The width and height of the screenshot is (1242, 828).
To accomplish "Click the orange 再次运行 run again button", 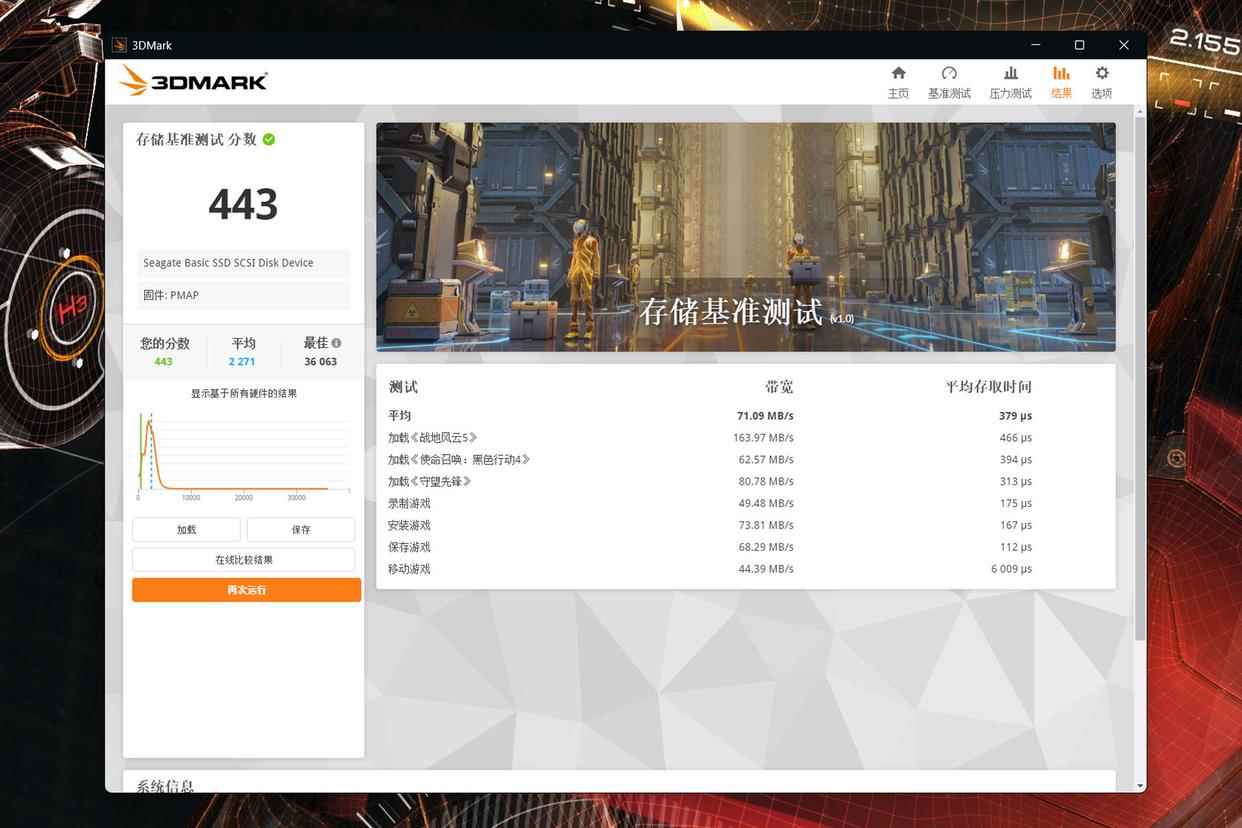I will [x=246, y=590].
